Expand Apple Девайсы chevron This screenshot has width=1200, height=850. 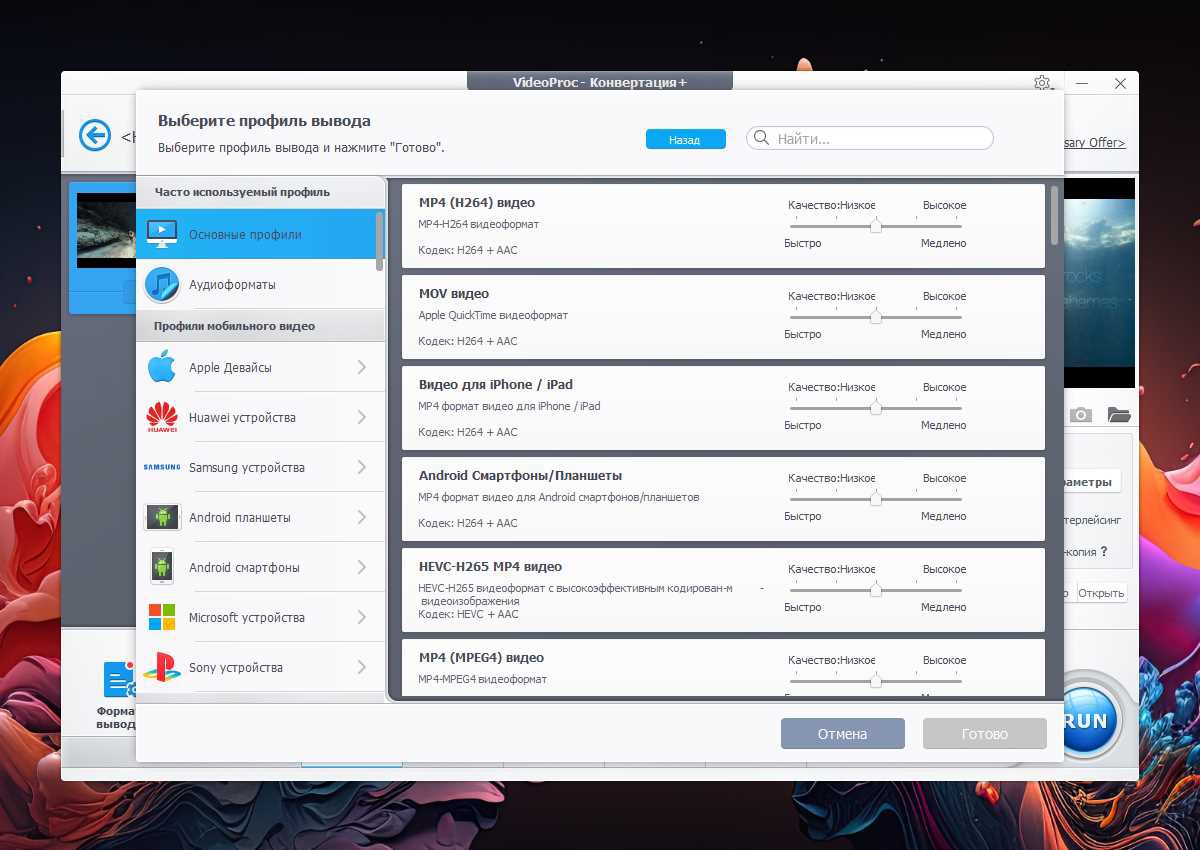tap(362, 367)
